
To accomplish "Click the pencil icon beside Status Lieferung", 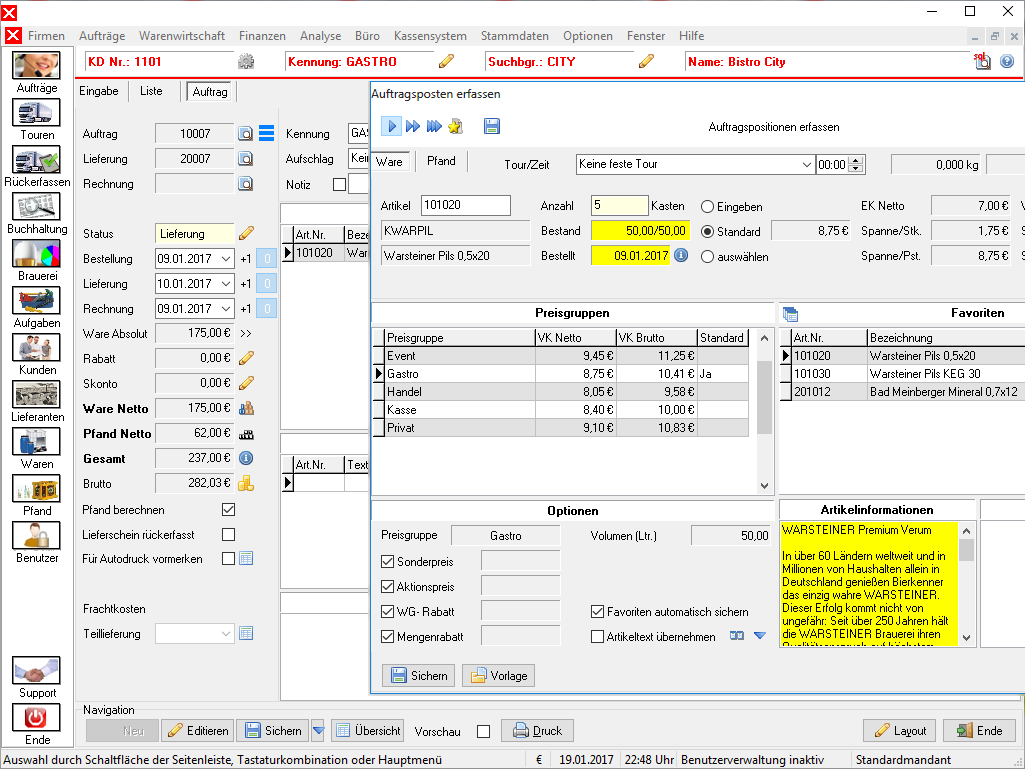I will coord(246,233).
